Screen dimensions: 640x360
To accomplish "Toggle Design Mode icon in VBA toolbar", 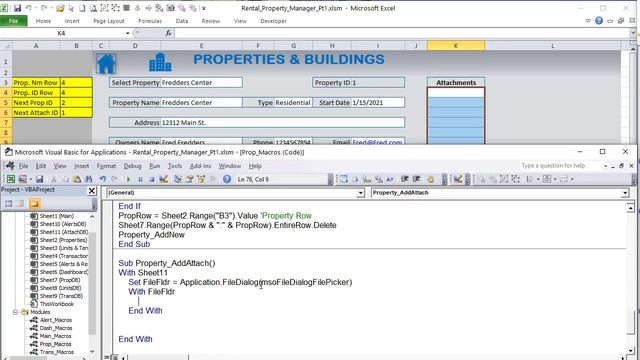I will tap(164, 179).
